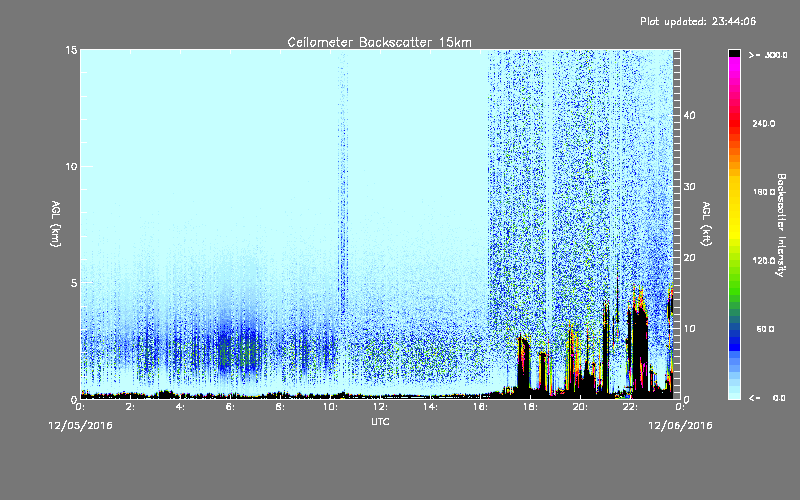Click the 'Ceilometer Backscatter 15km' plot title
The image size is (800, 500).
379,42
